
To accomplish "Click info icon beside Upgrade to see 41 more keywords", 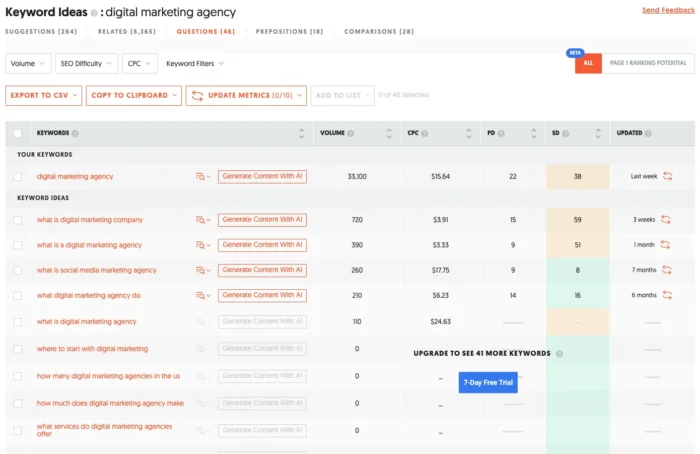I will (x=559, y=354).
